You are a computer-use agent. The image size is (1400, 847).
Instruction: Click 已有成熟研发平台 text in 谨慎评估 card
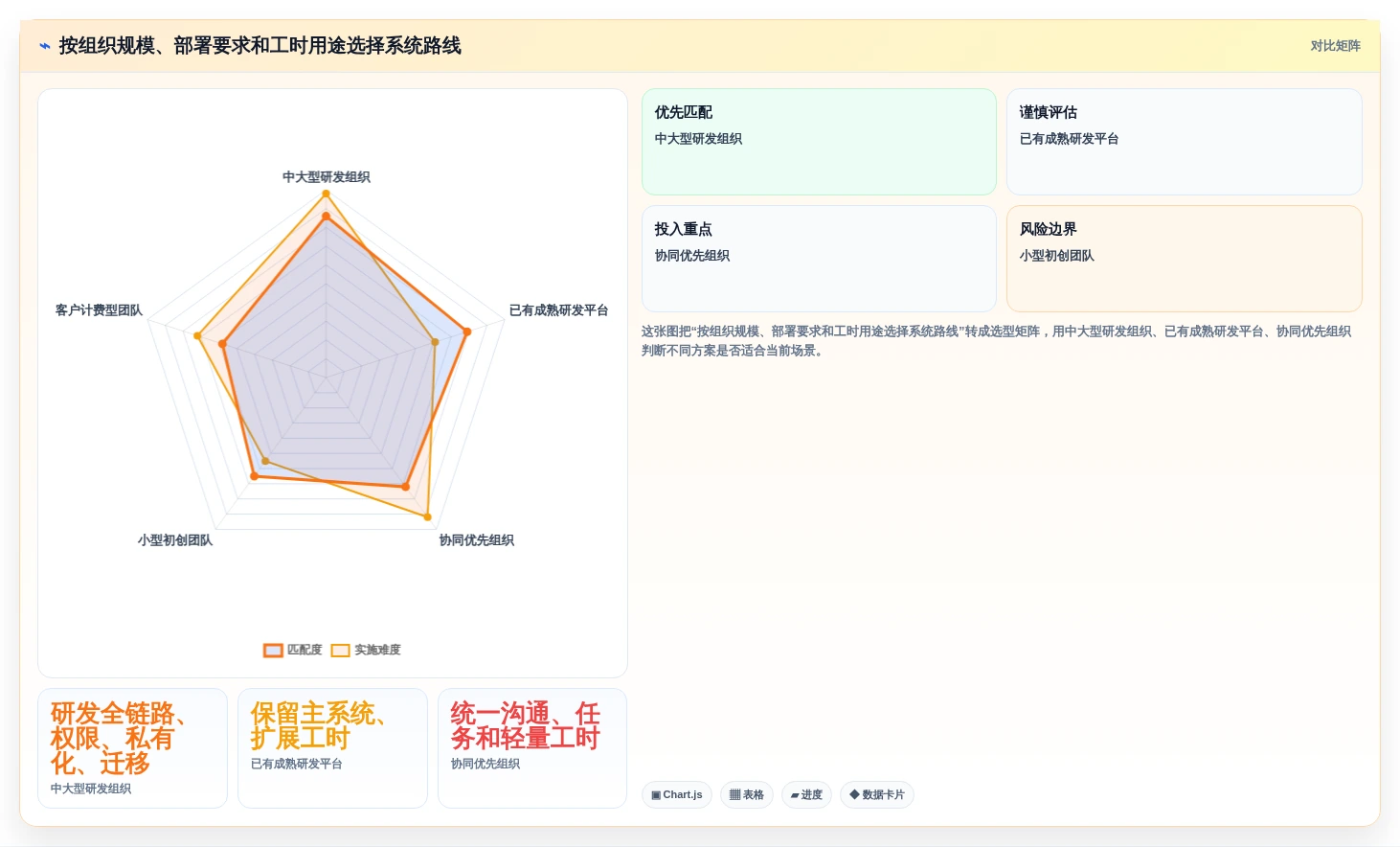(1069, 139)
